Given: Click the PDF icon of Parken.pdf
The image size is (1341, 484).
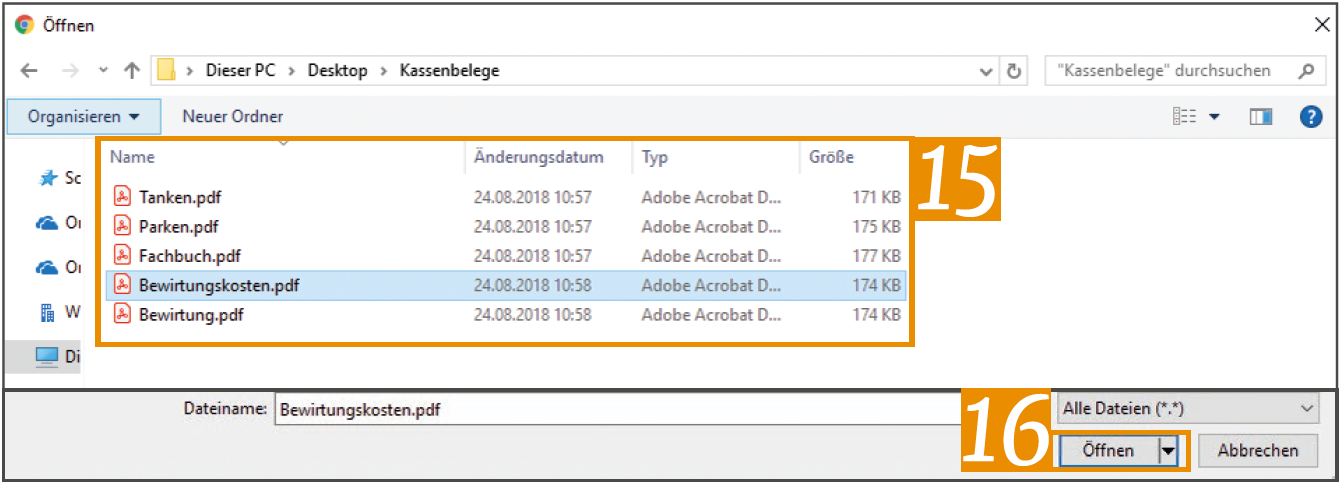Looking at the screenshot, I should click(123, 225).
